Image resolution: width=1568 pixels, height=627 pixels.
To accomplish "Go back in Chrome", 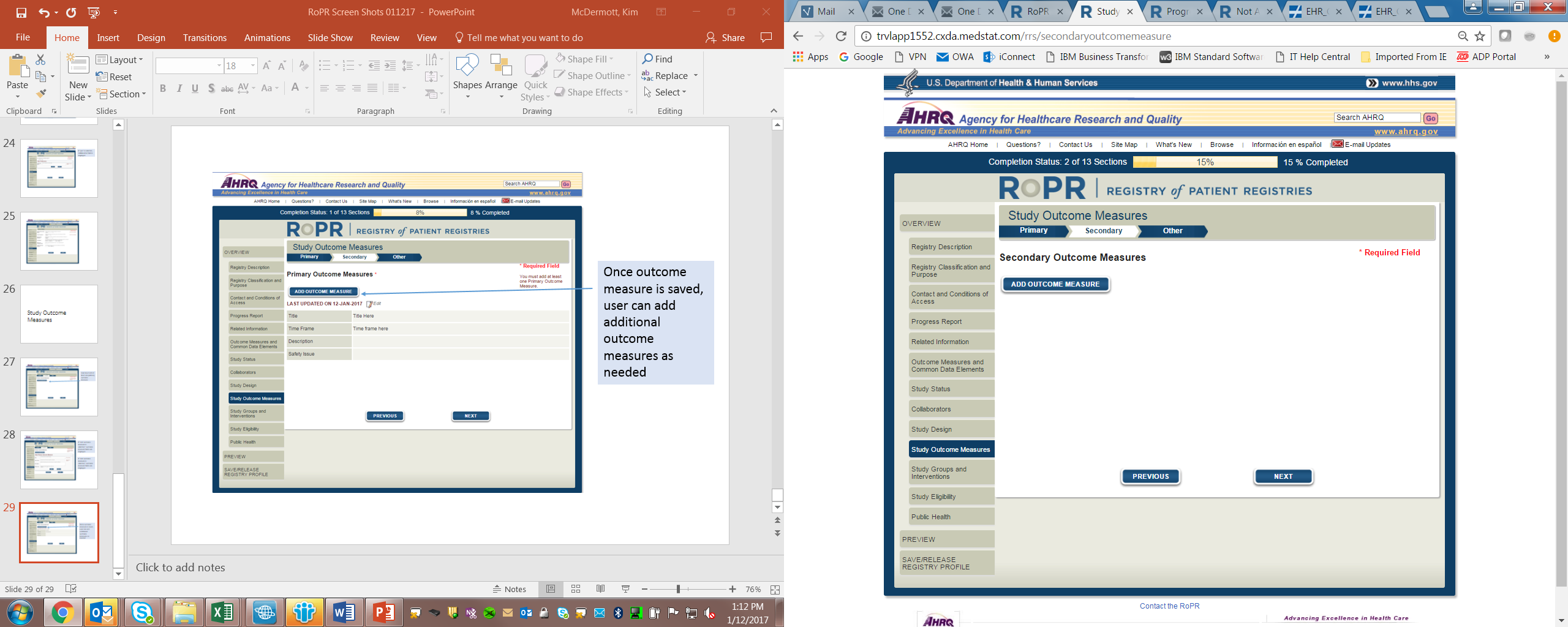I will pyautogui.click(x=797, y=36).
